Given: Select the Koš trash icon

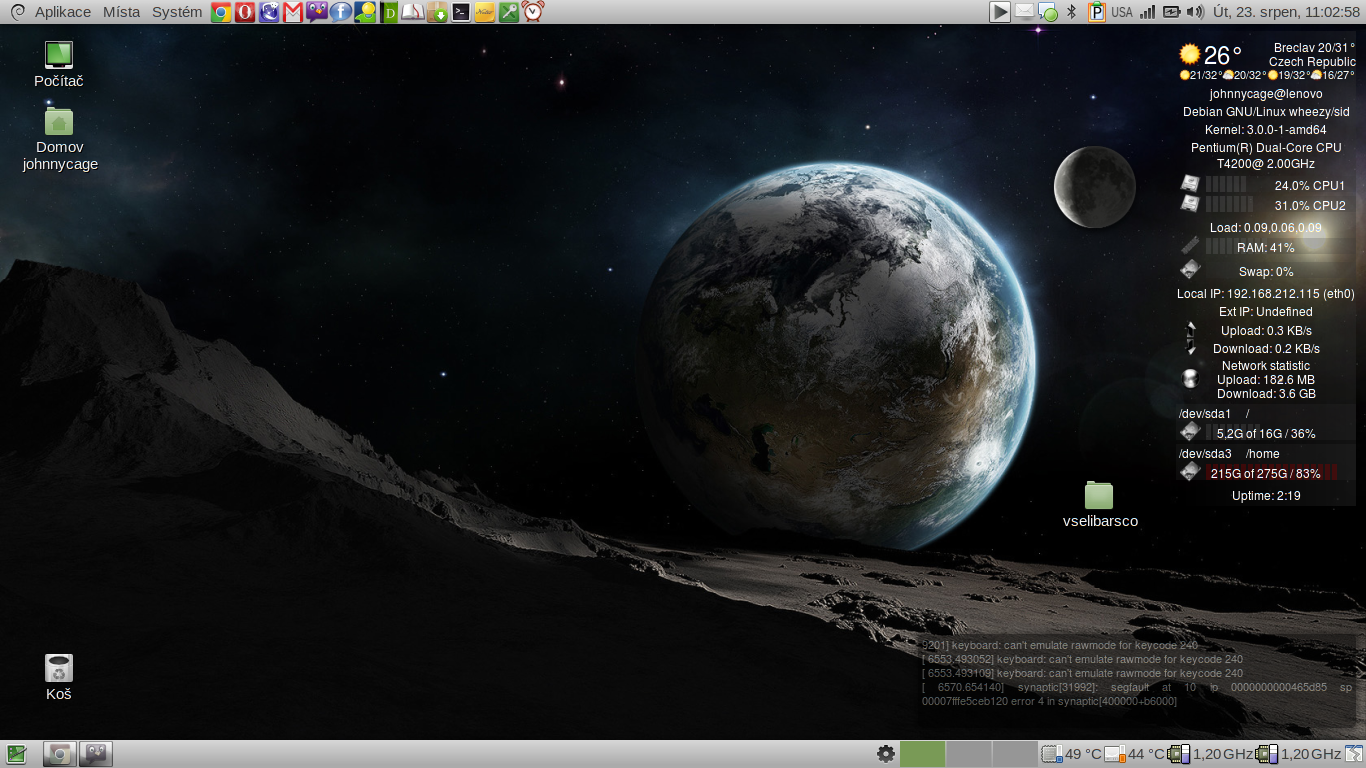Looking at the screenshot, I should click(59, 677).
